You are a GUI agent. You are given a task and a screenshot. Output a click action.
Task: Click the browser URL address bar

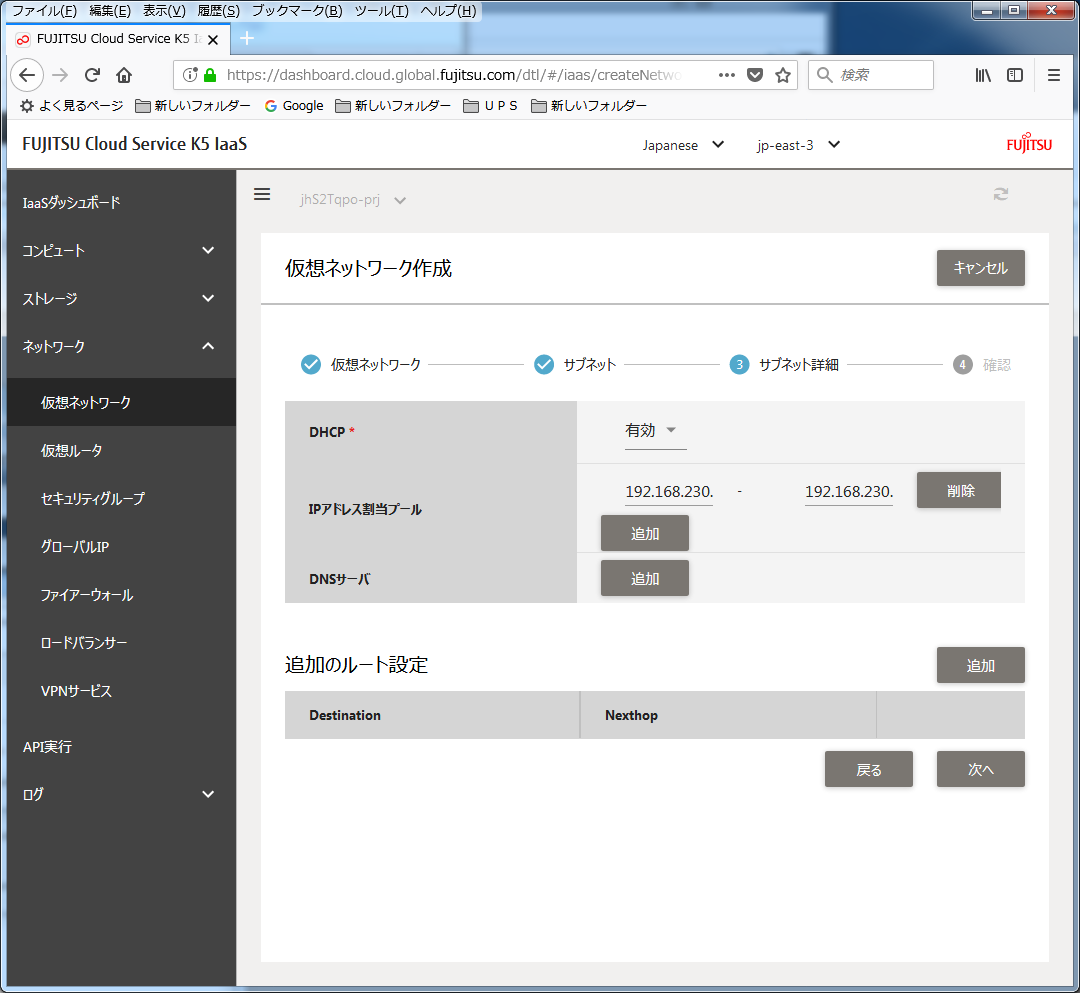(455, 74)
